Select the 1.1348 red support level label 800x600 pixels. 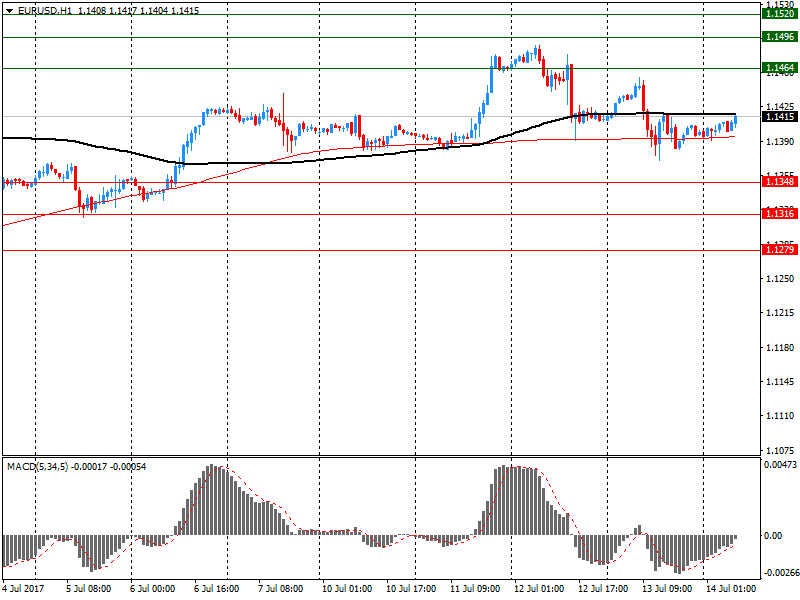[x=779, y=182]
